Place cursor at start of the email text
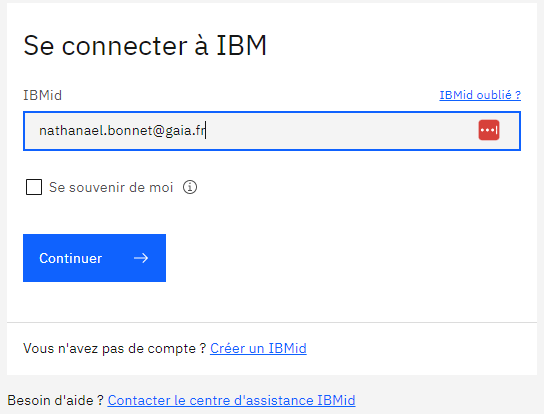The image size is (544, 414). click(39, 131)
